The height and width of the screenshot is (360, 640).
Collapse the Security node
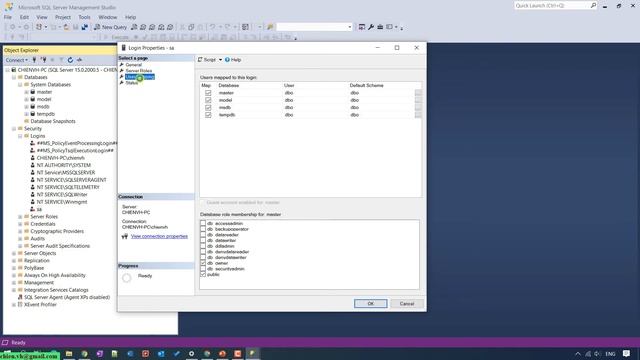point(14,129)
